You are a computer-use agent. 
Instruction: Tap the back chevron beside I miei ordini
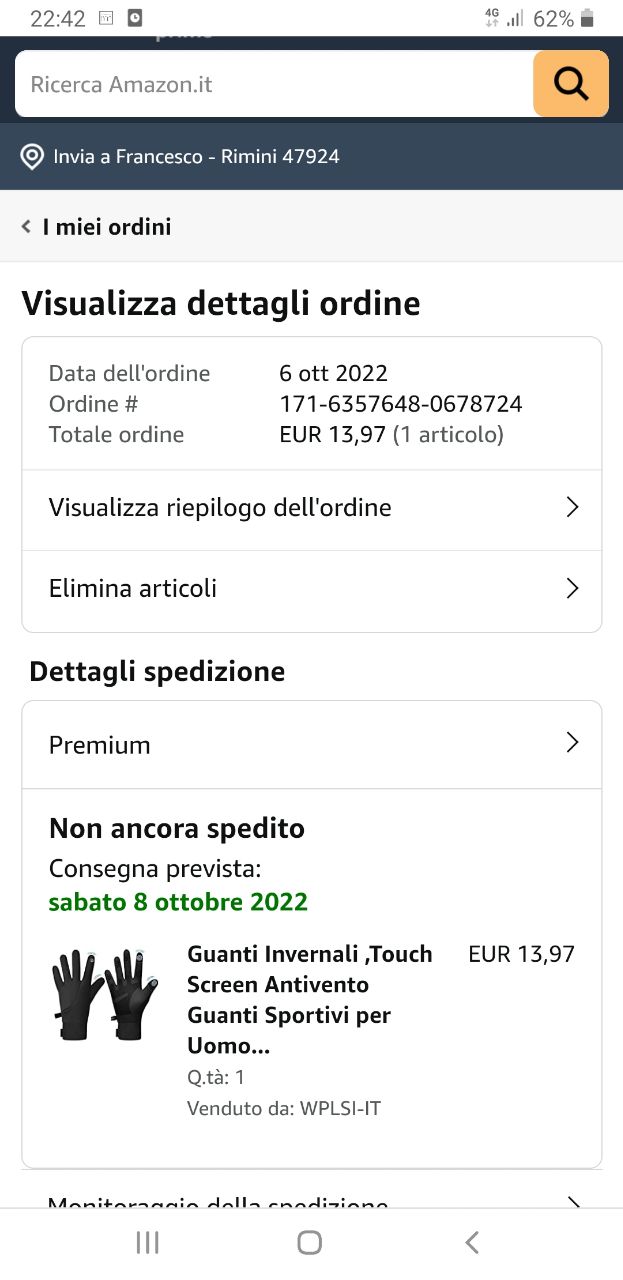[x=27, y=227]
